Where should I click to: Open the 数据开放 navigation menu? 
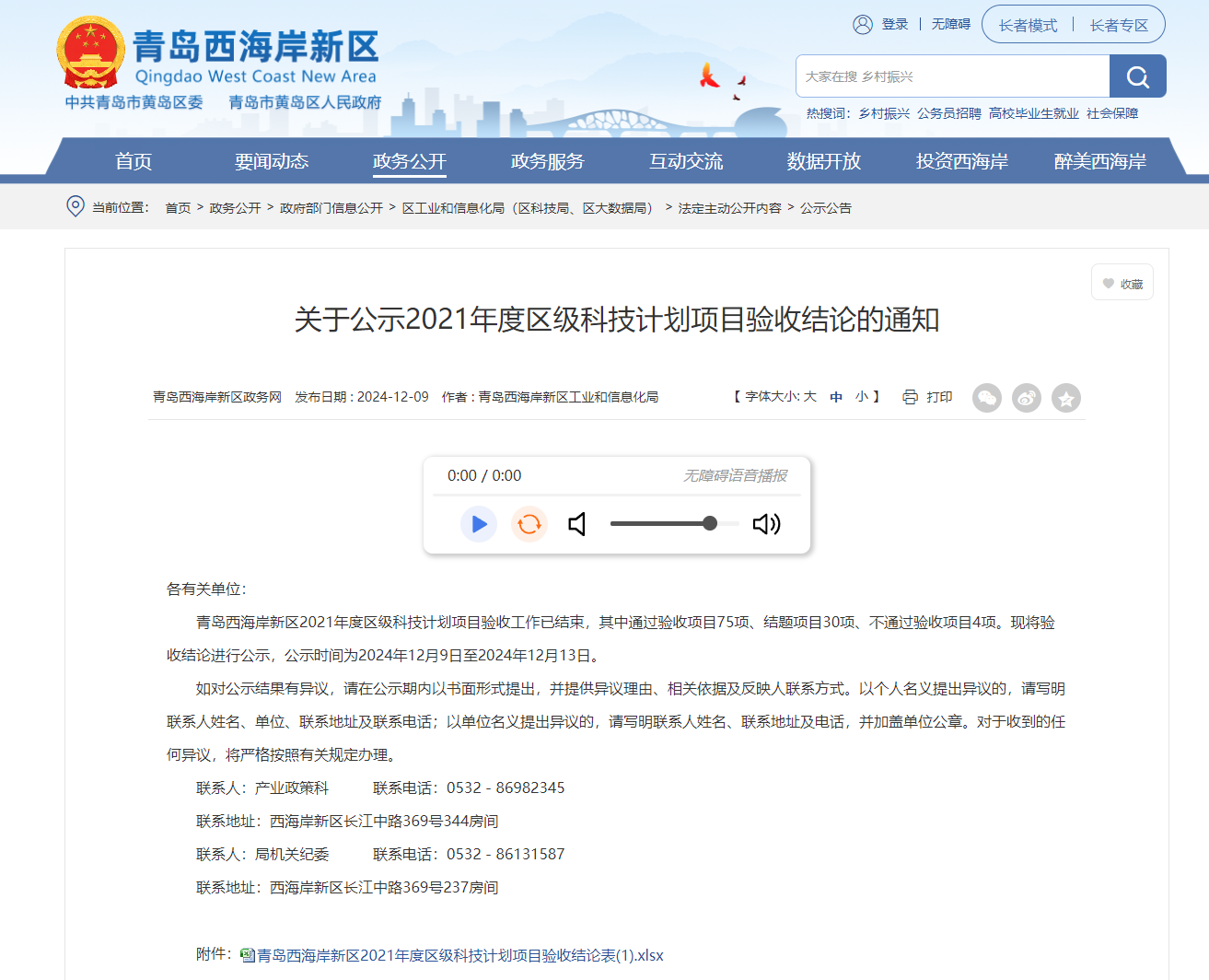[x=823, y=160]
